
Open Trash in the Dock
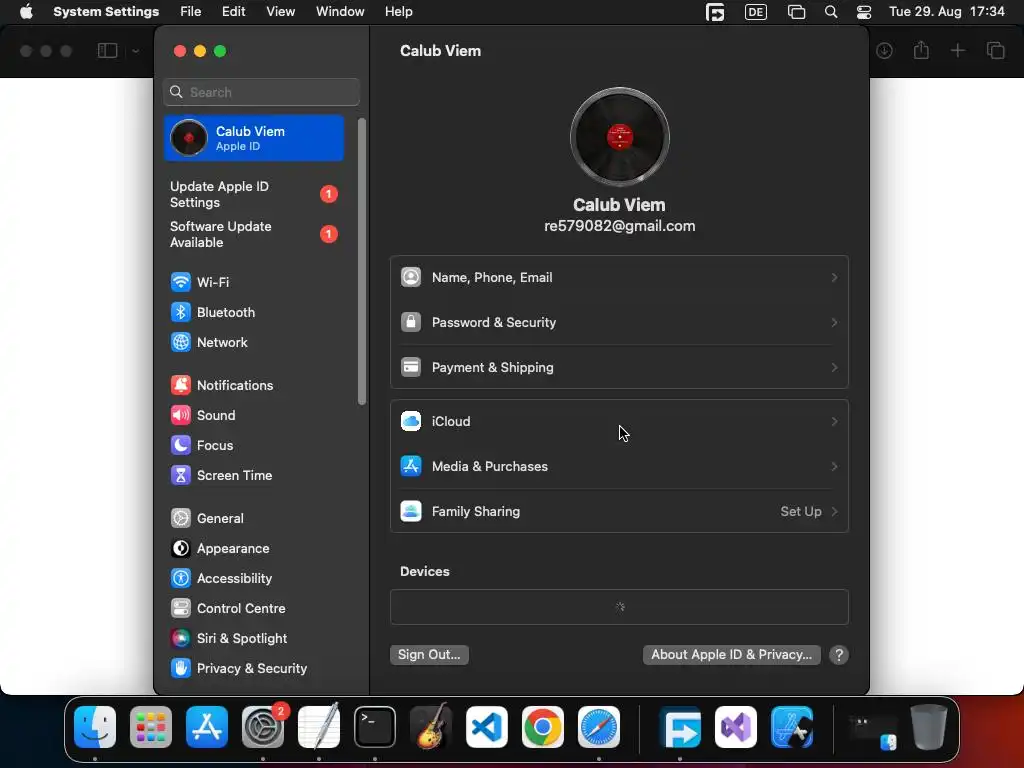click(929, 727)
